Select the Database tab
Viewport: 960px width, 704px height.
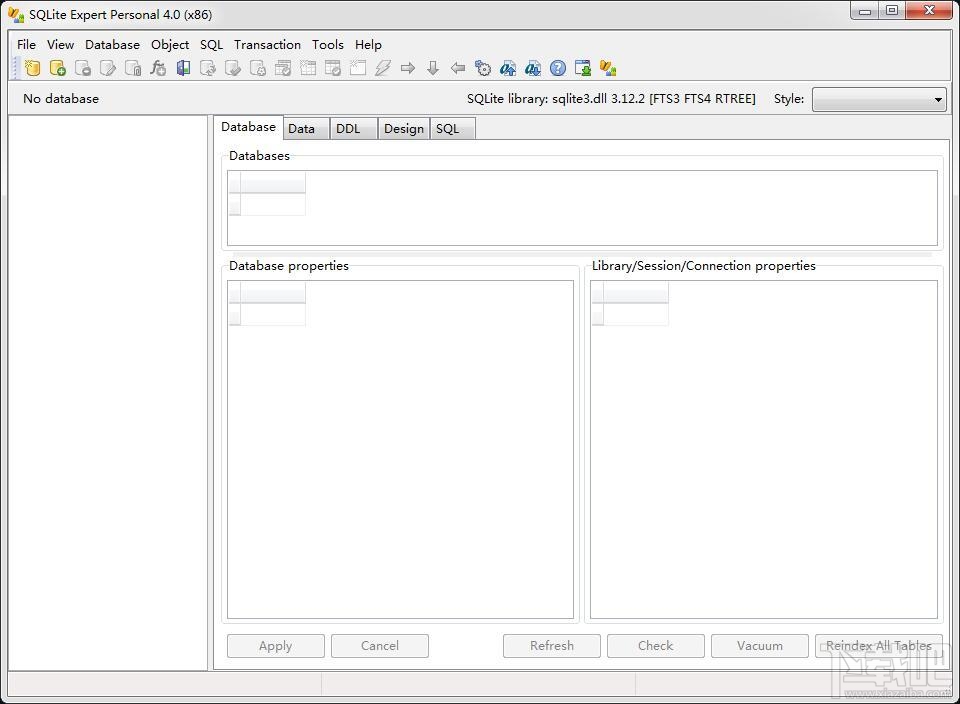click(249, 127)
